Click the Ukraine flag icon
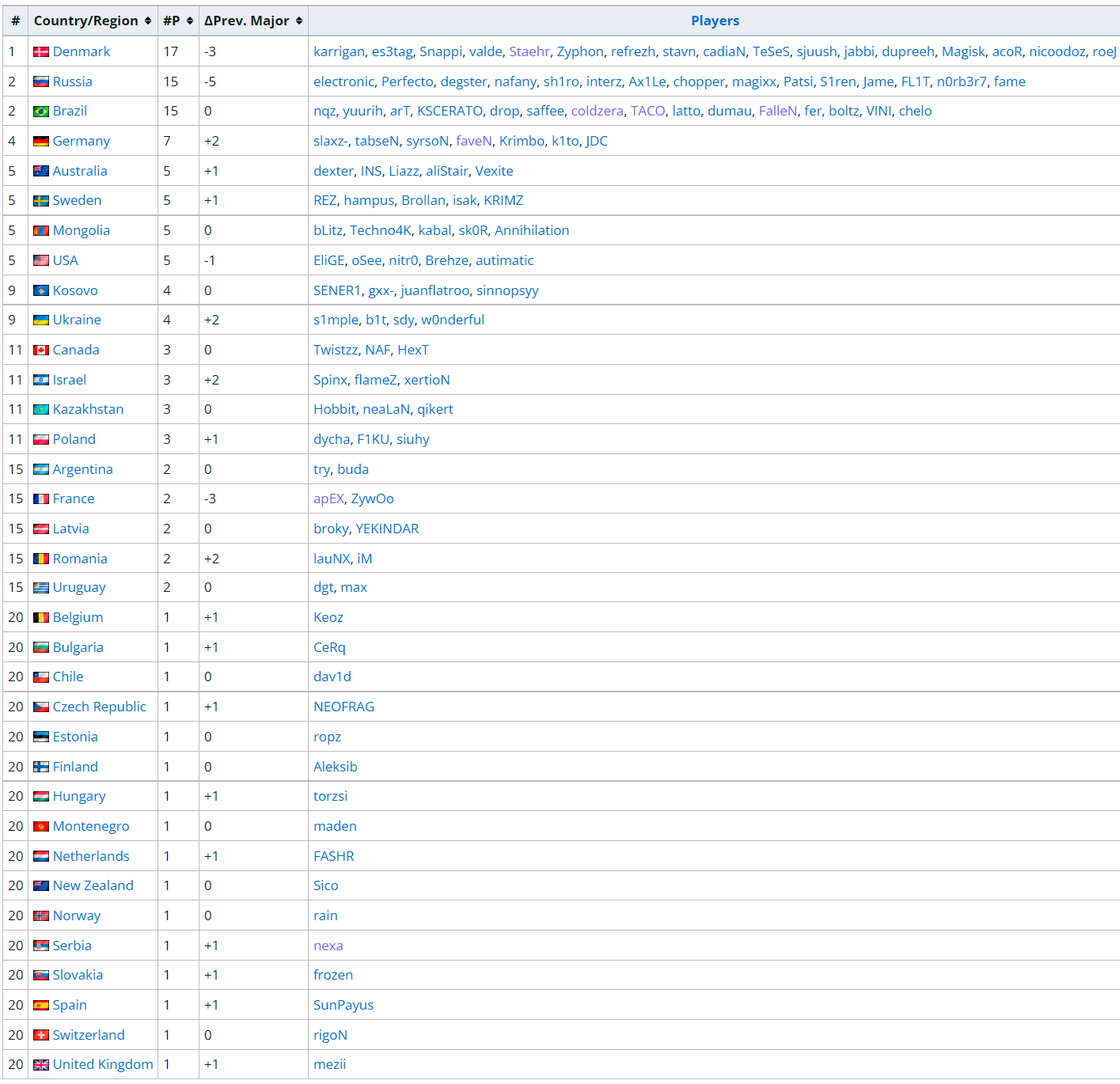 point(40,320)
